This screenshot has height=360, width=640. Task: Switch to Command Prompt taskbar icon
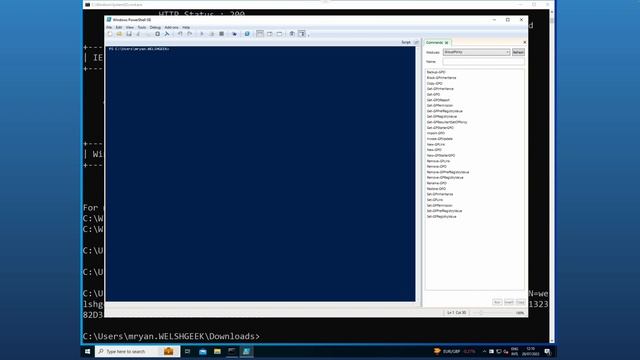click(x=232, y=351)
